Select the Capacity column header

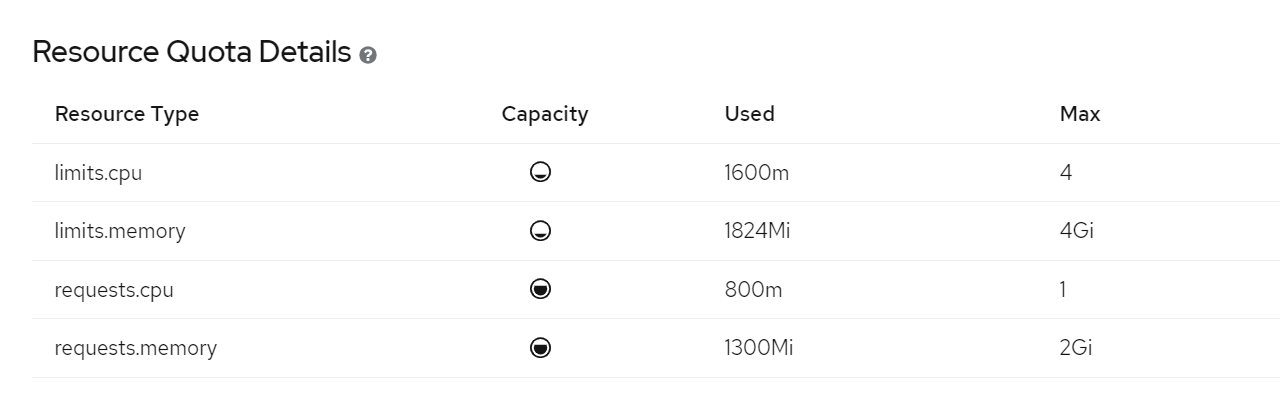[545, 114]
